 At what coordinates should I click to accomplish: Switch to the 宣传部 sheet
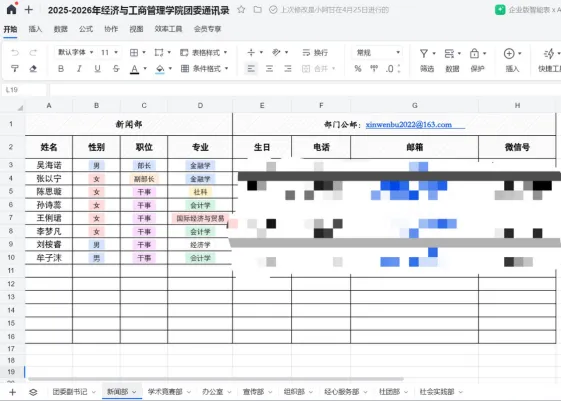click(x=253, y=392)
